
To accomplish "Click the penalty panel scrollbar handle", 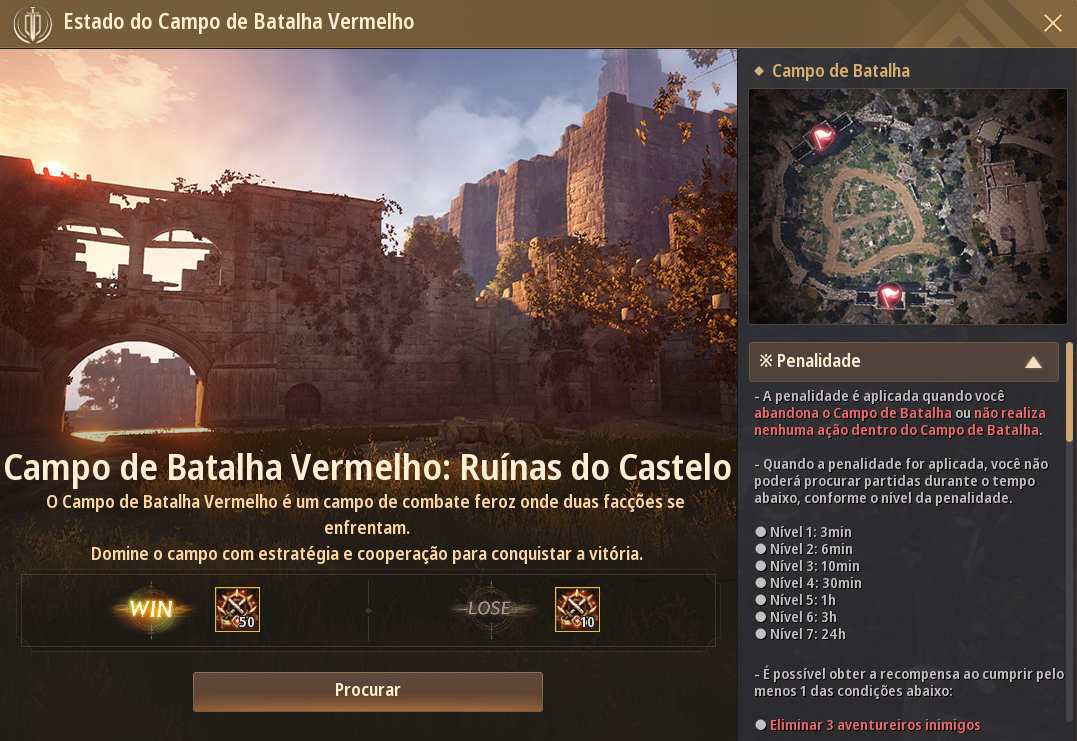I will [1069, 392].
